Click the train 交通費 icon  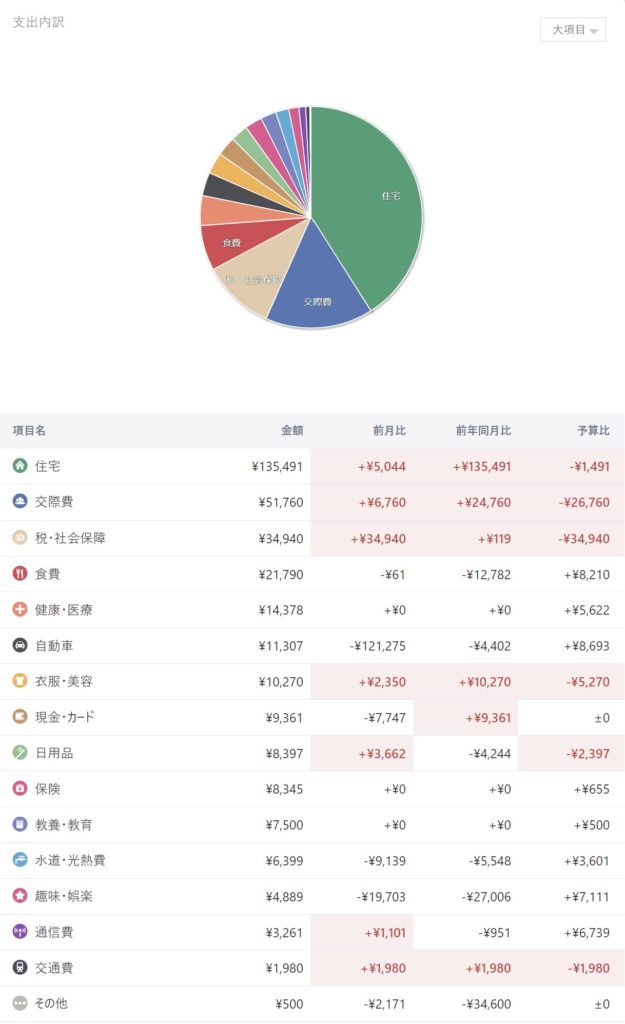pos(20,968)
